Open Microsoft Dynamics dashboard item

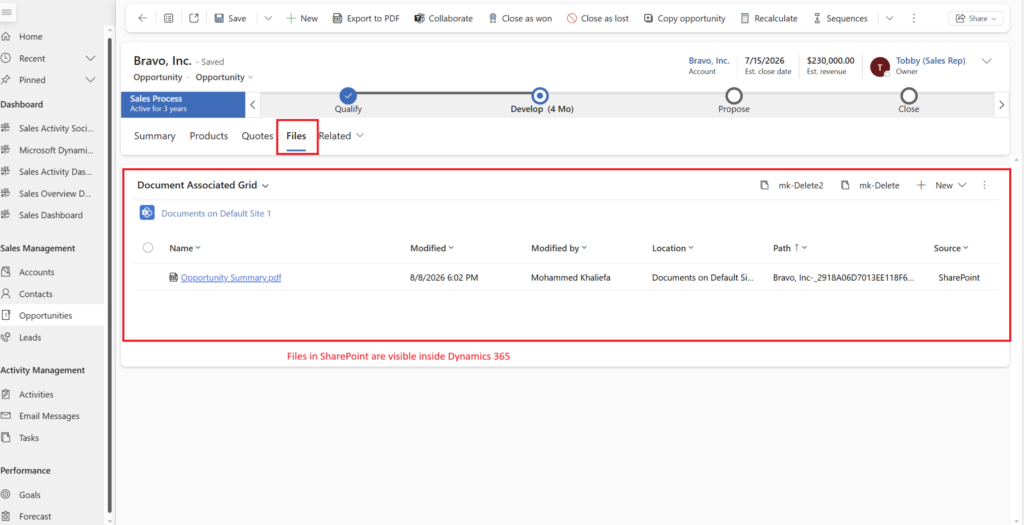56,150
